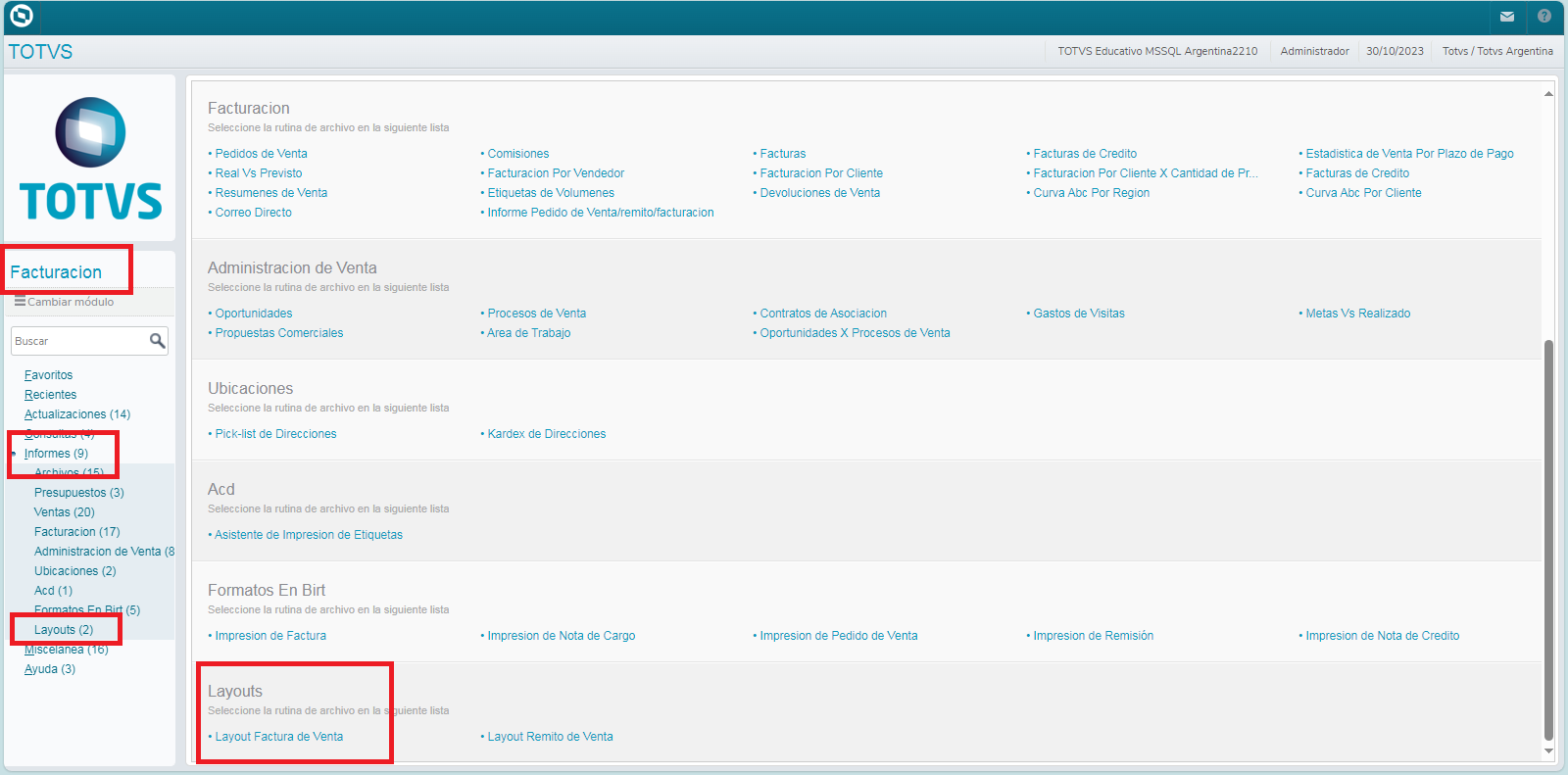
Task: Select Presupuestos (3) submenu
Action: [x=79, y=493]
